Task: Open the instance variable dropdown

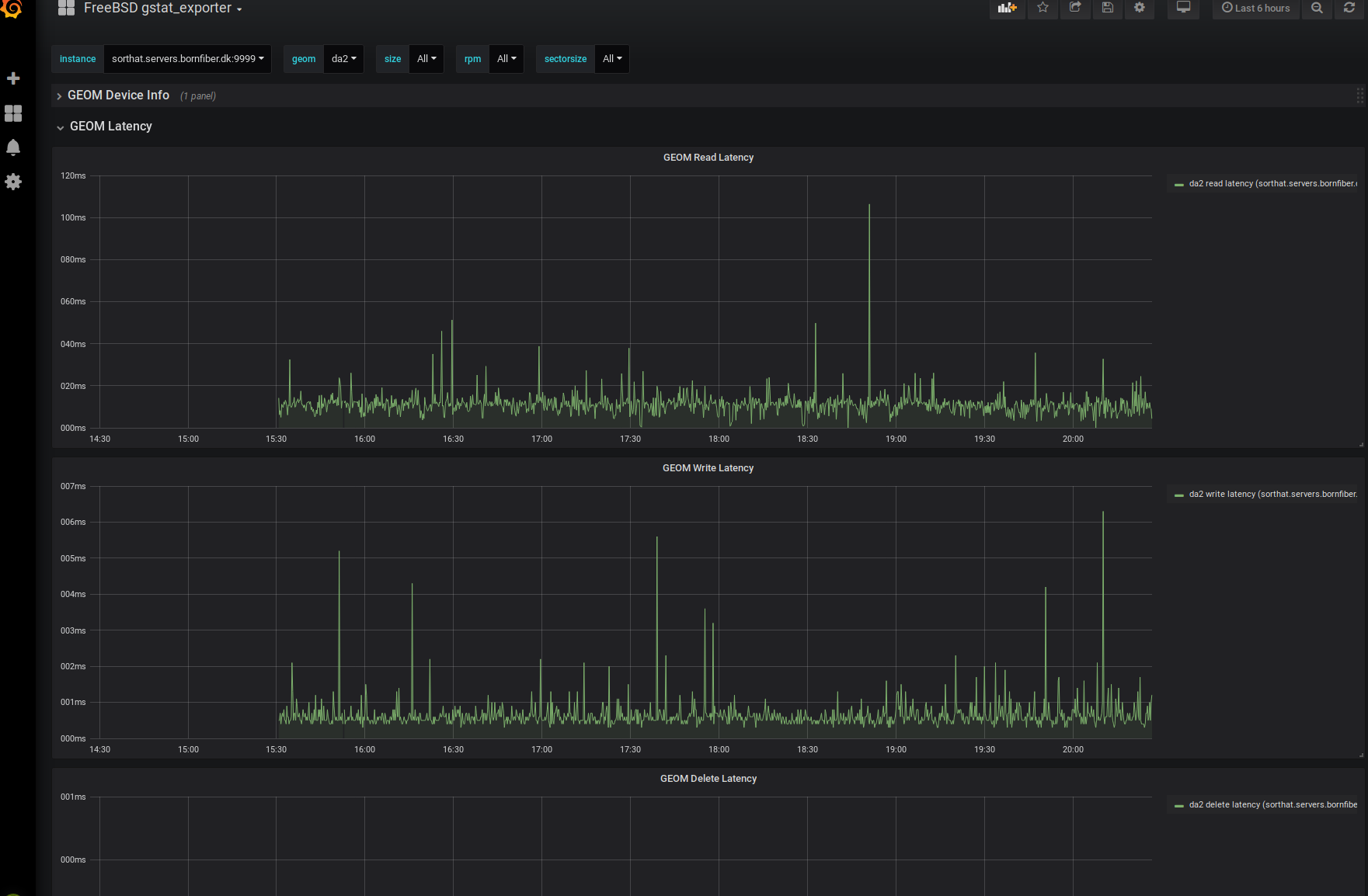Action: tap(187, 59)
